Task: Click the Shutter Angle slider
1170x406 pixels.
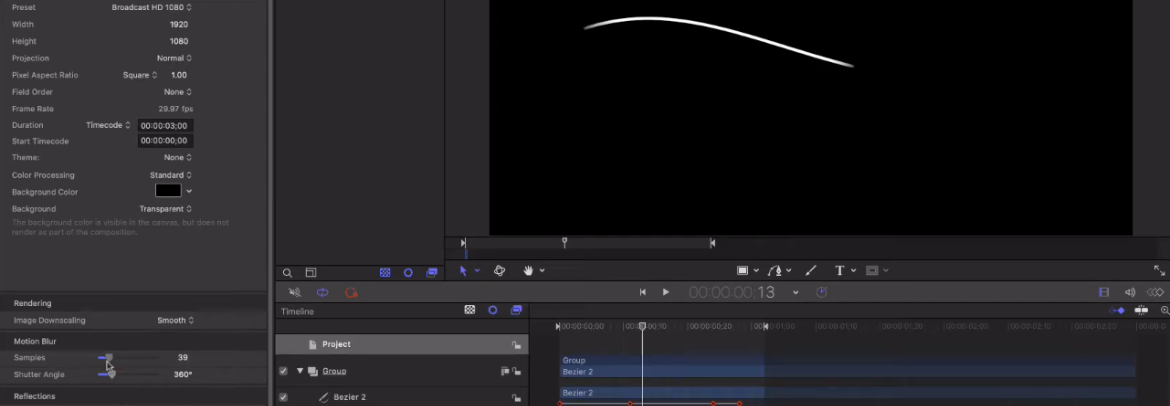Action: [x=128, y=375]
